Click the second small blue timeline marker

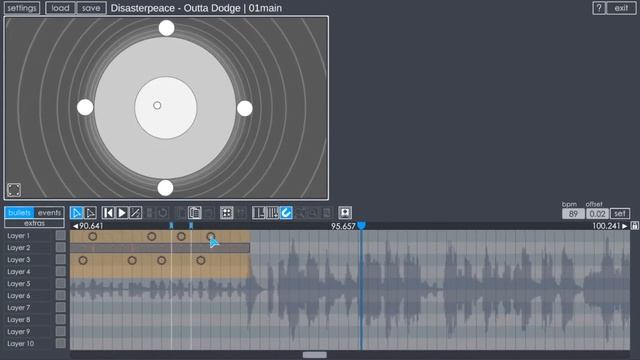pyautogui.click(x=191, y=225)
